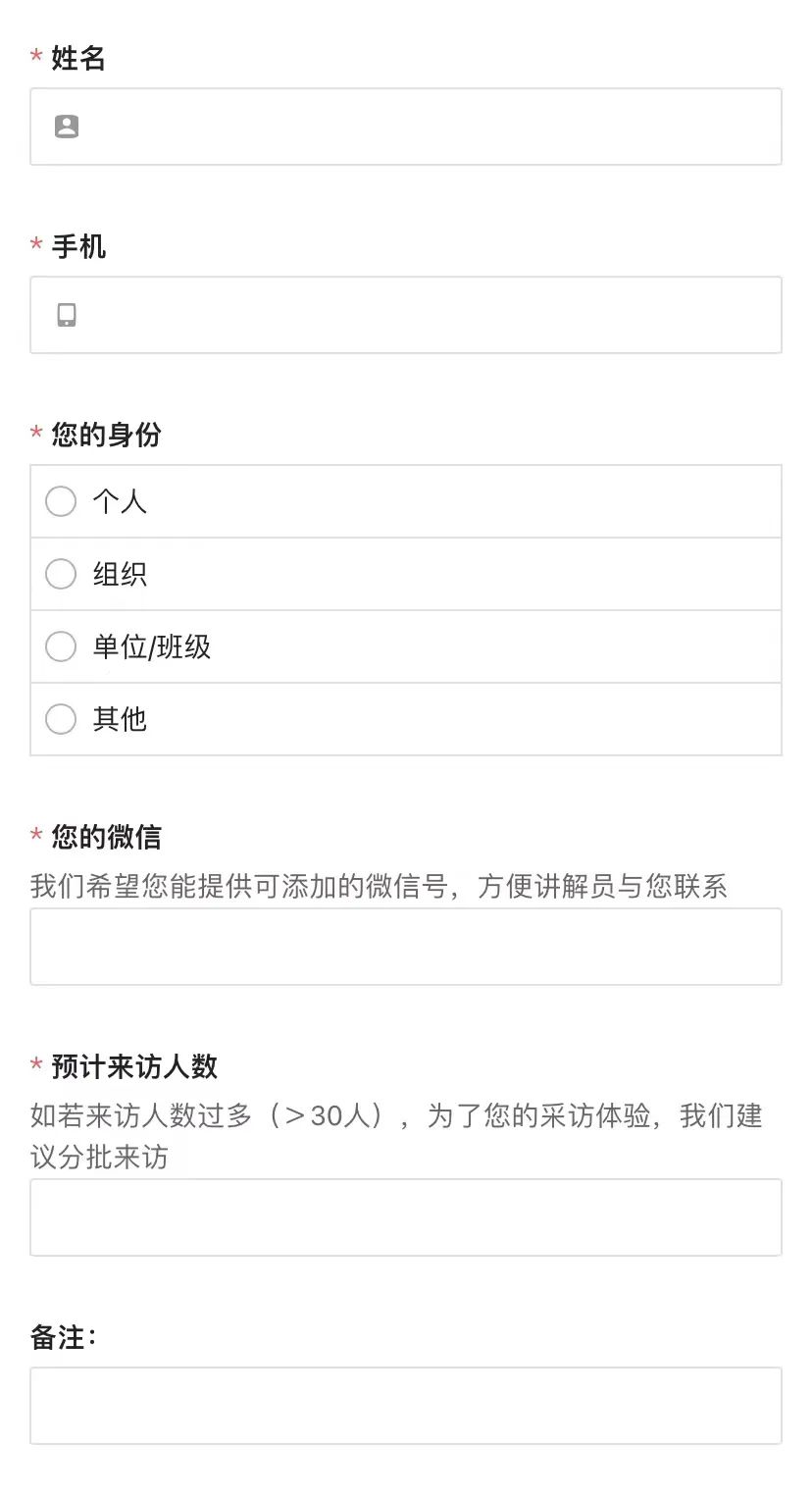The width and height of the screenshot is (812, 1497).
Task: Choose 组织 as your identity
Action: [406, 574]
